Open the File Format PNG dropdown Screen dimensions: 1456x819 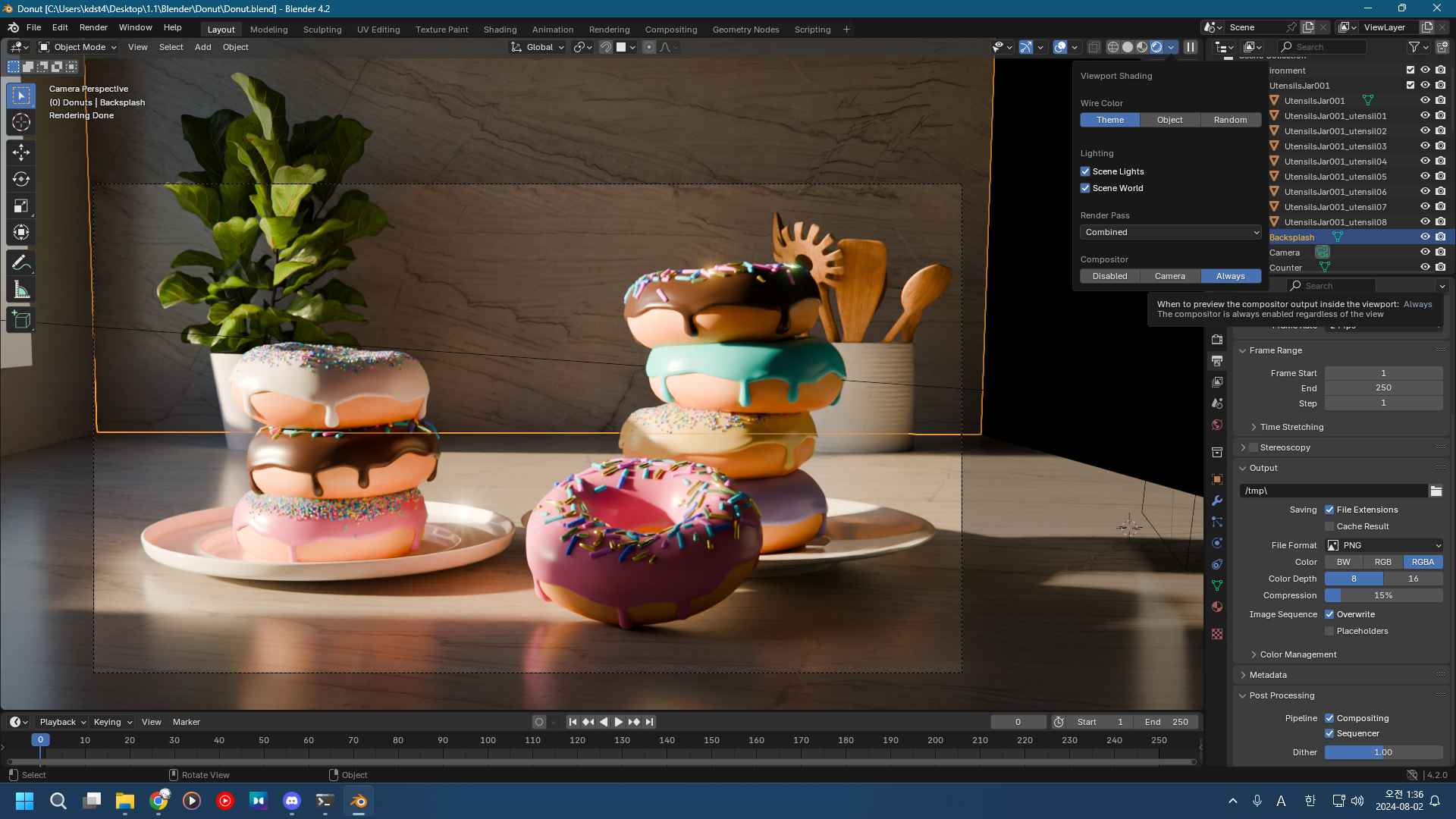coord(1384,545)
